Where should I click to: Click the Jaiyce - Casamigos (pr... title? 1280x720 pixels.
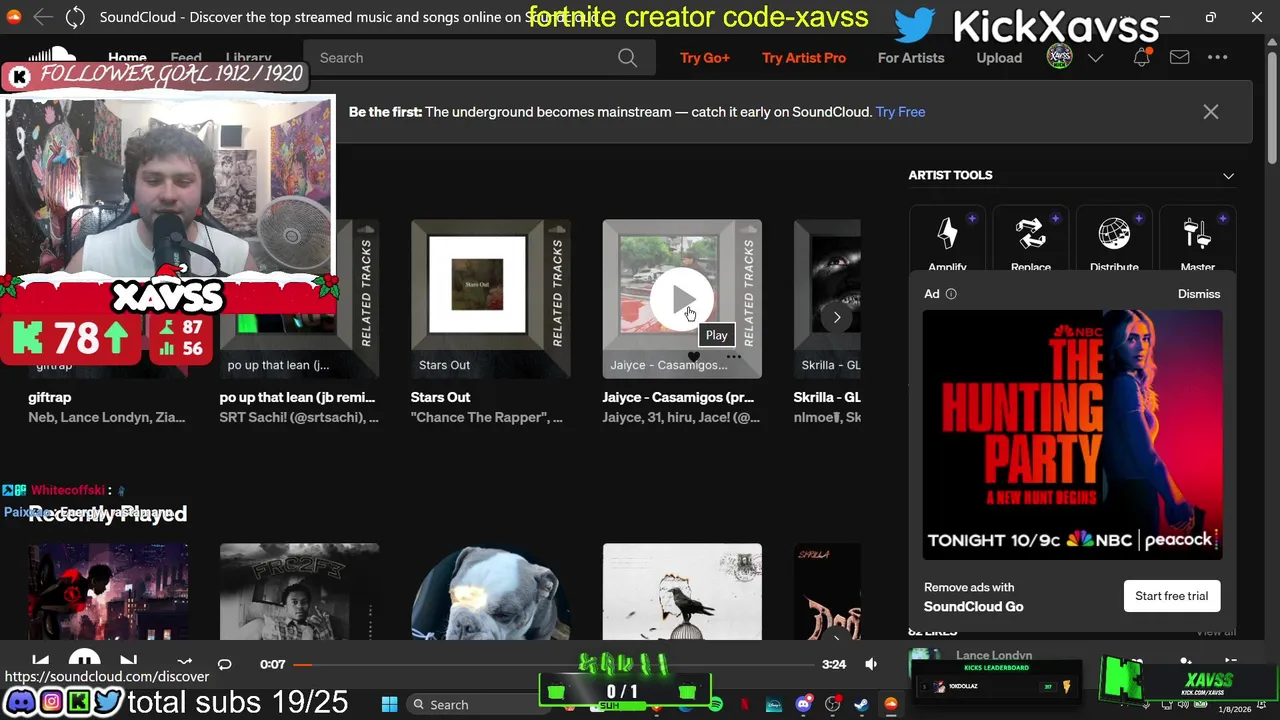[x=680, y=397]
